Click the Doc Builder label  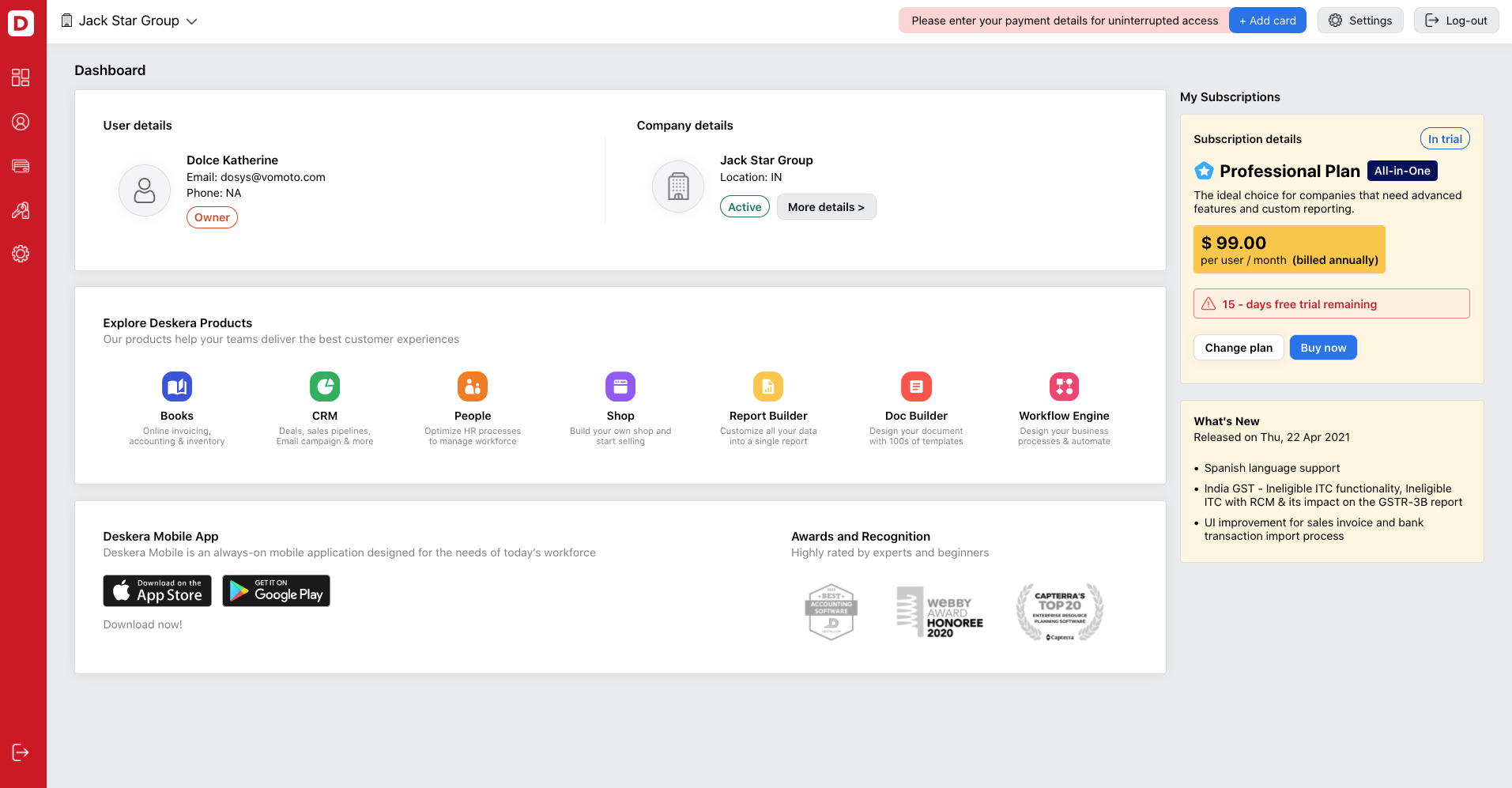click(916, 416)
